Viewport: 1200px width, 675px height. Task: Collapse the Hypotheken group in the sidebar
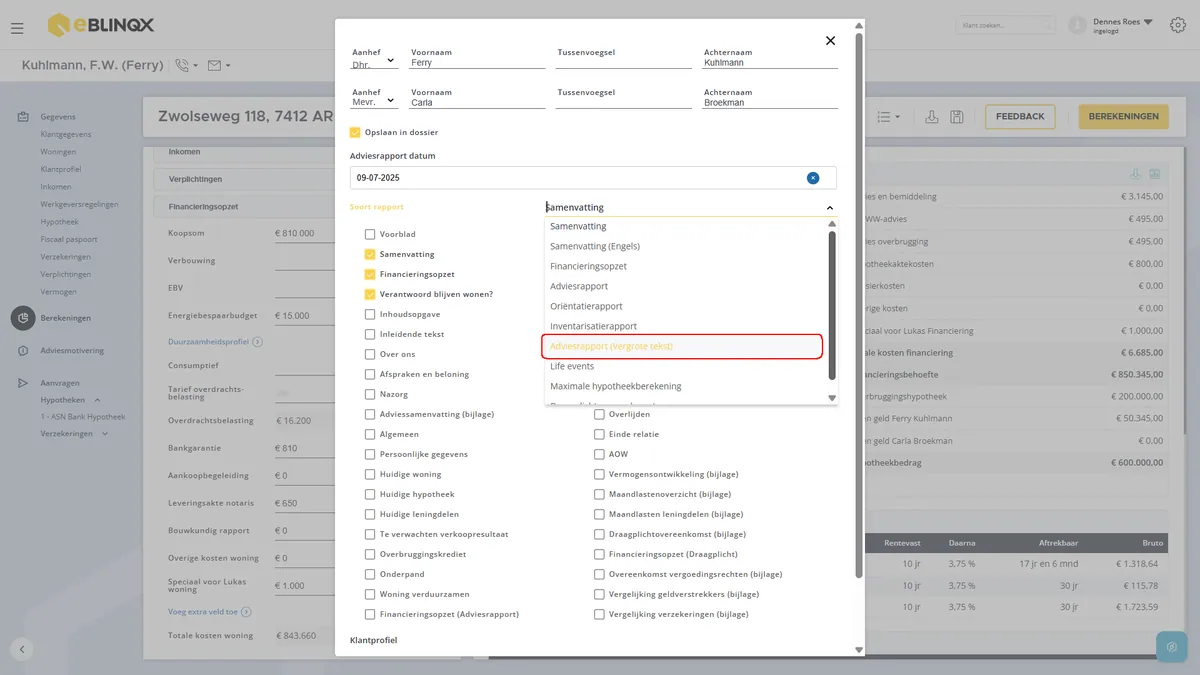(x=98, y=400)
